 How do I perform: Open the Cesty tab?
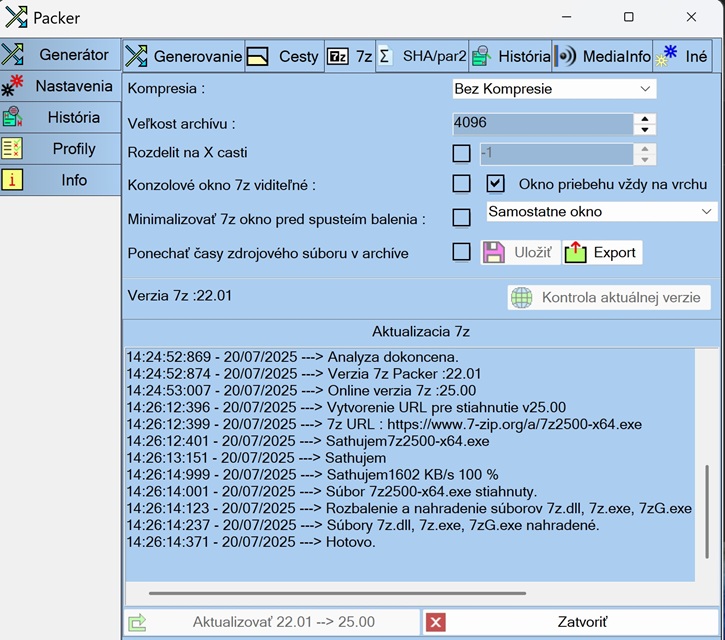click(284, 56)
